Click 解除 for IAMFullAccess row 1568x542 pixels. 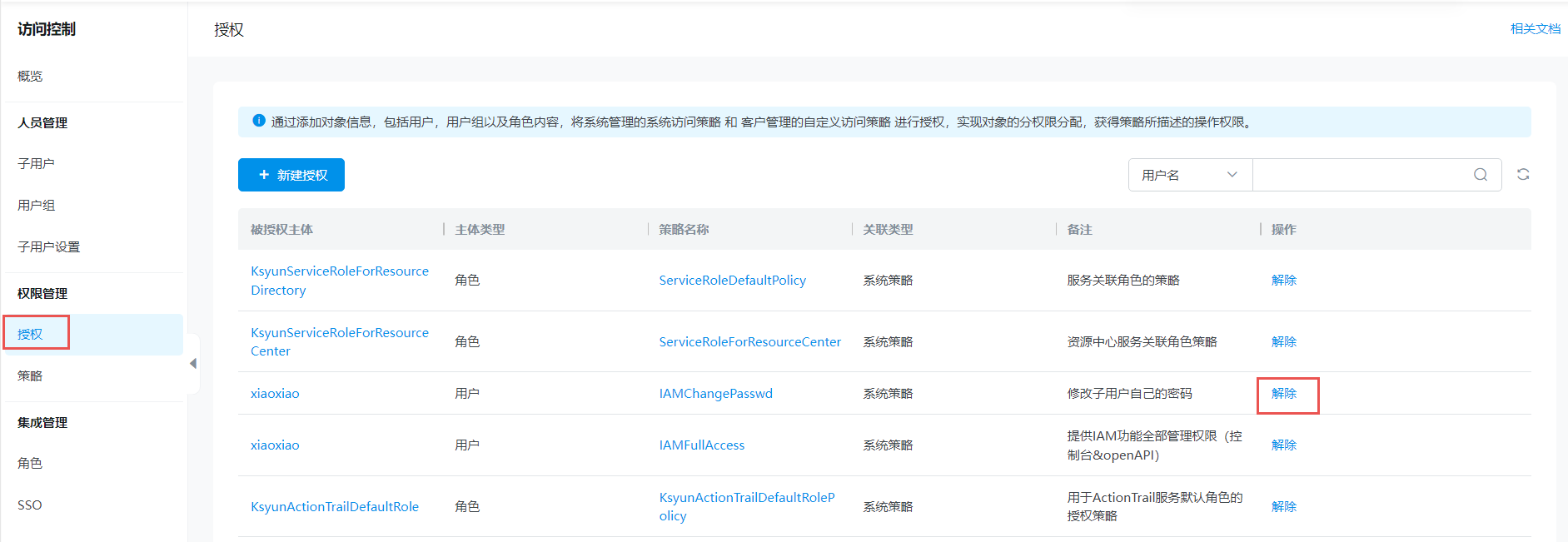(1283, 445)
